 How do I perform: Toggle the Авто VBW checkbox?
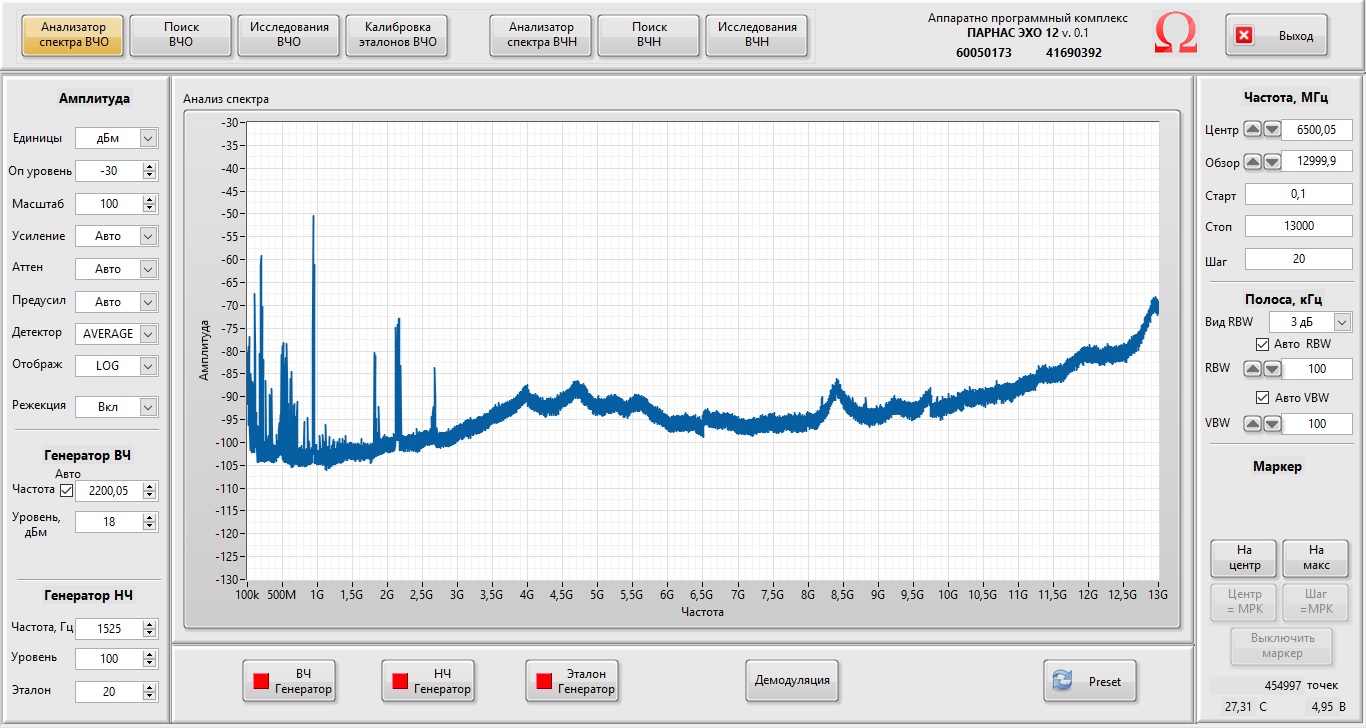coord(1262,398)
